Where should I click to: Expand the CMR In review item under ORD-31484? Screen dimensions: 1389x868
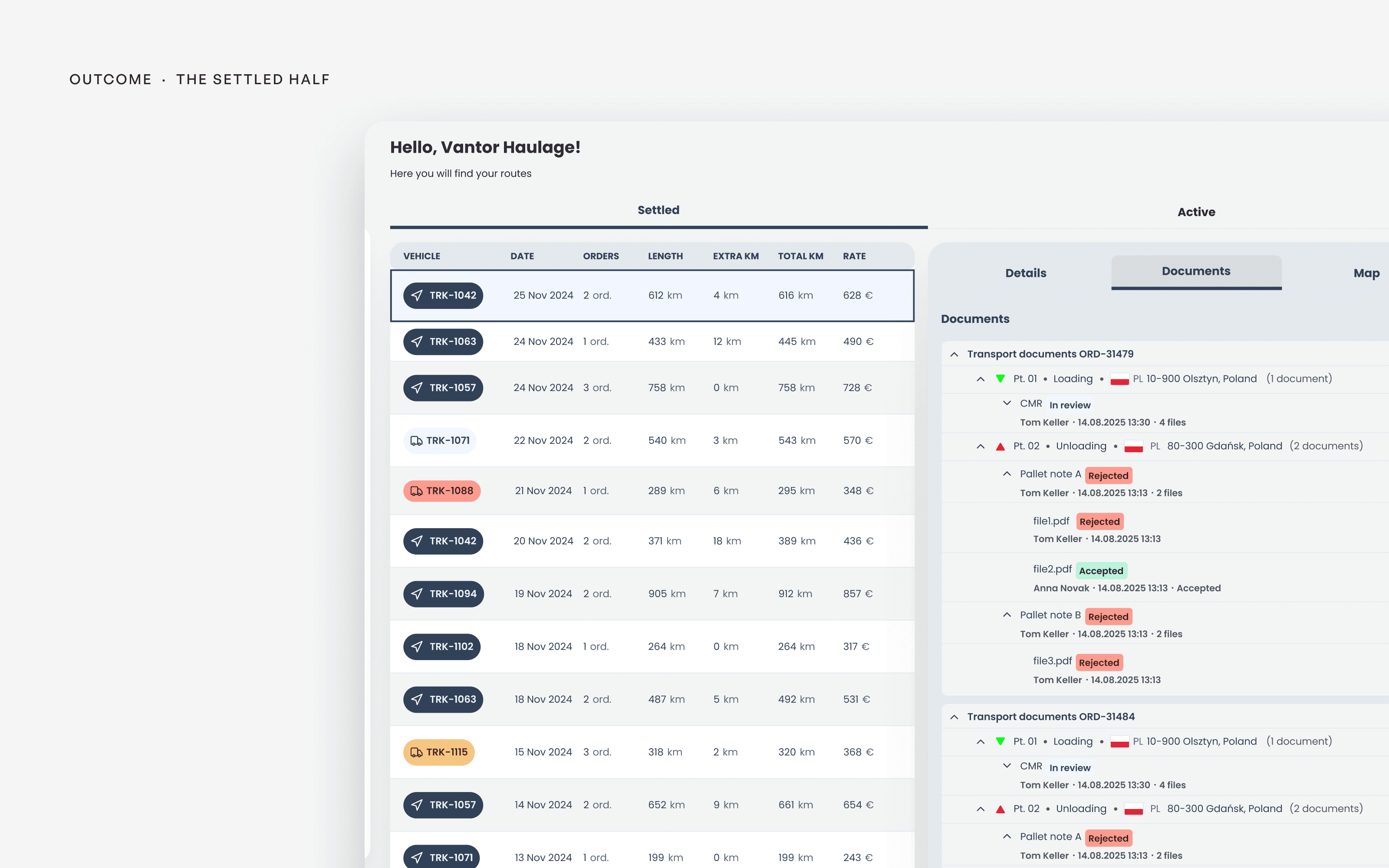[1007, 766]
